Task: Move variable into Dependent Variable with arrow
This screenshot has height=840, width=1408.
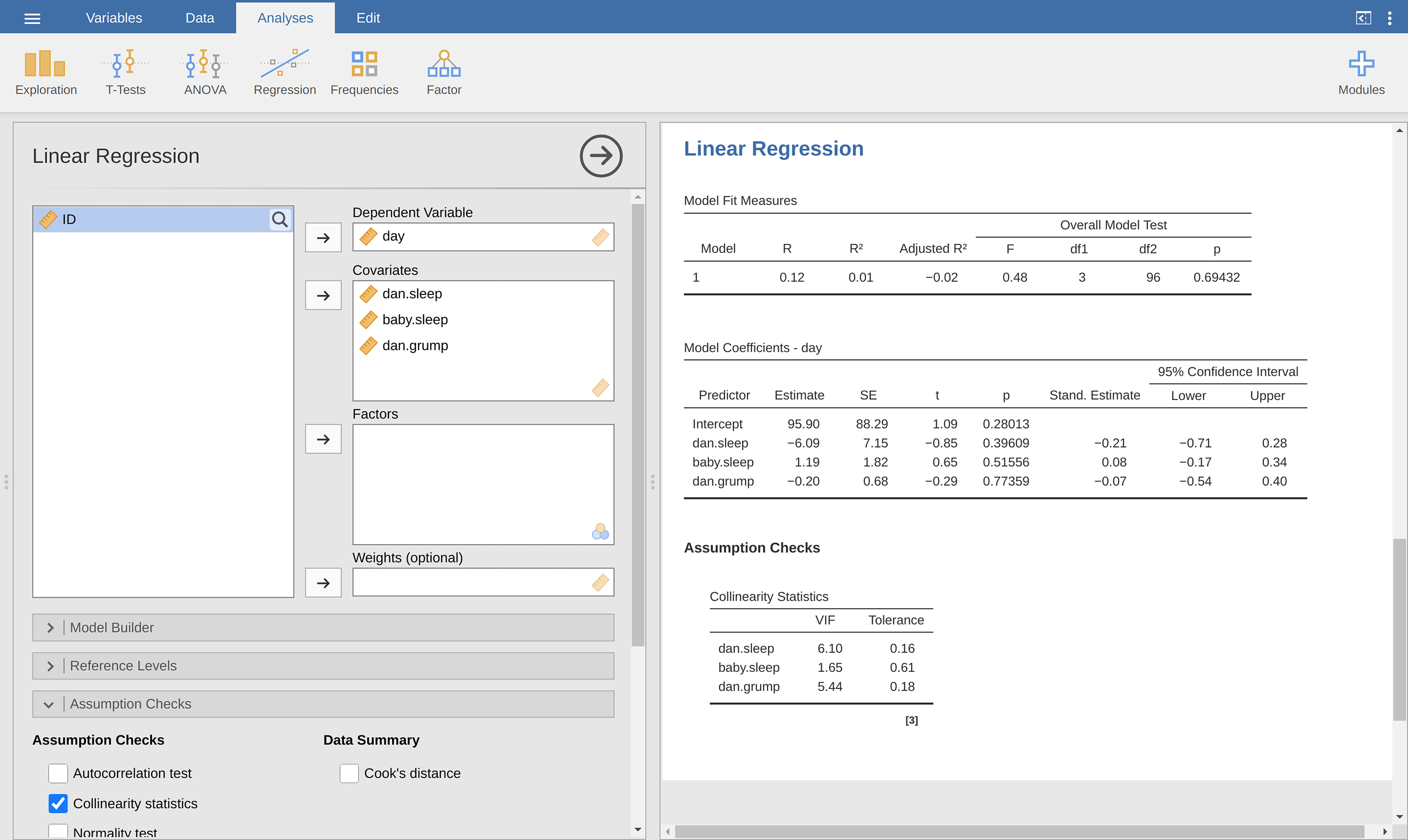Action: coord(323,237)
